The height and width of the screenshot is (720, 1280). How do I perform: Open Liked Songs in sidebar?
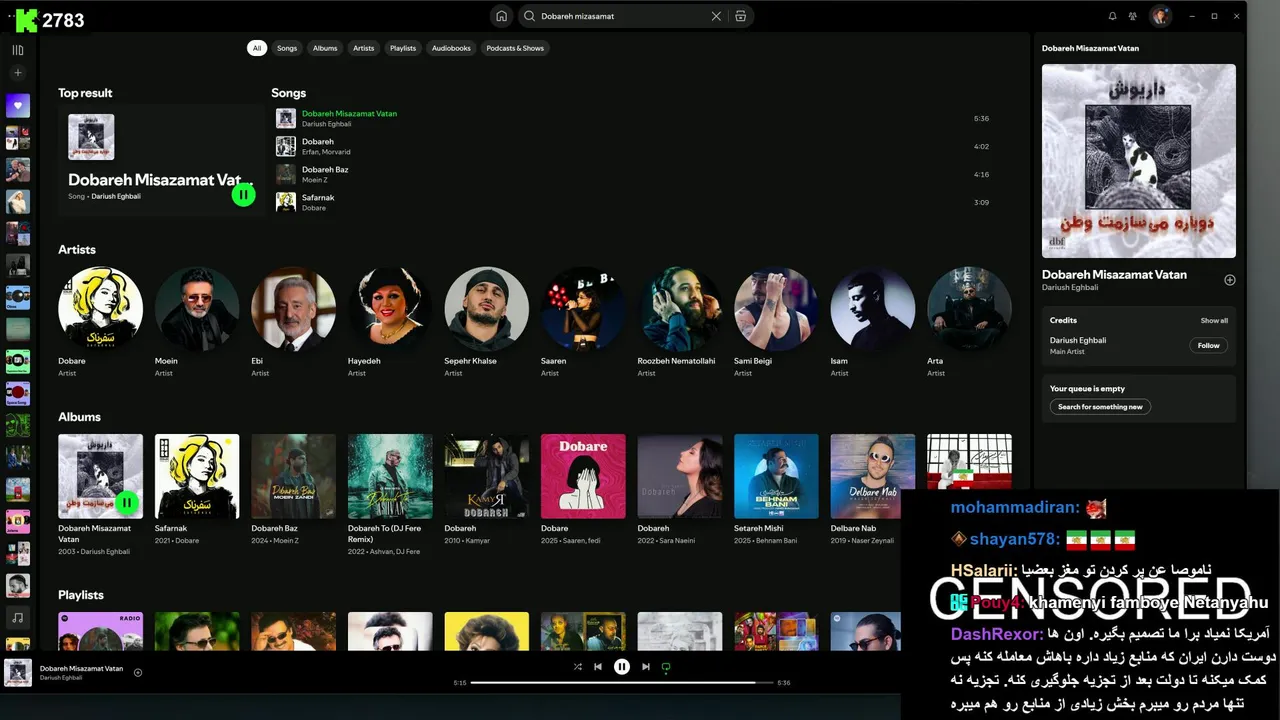pos(18,106)
